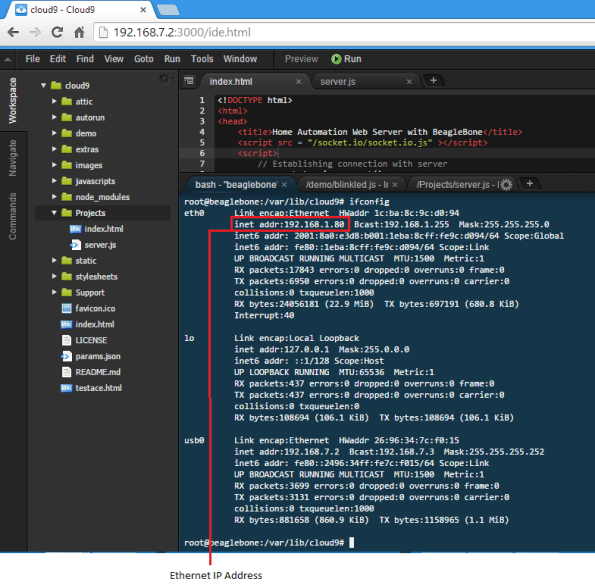Image resolution: width=595 pixels, height=588 pixels.
Task: Click the cloud9 folder icon
Action: click(x=56, y=85)
